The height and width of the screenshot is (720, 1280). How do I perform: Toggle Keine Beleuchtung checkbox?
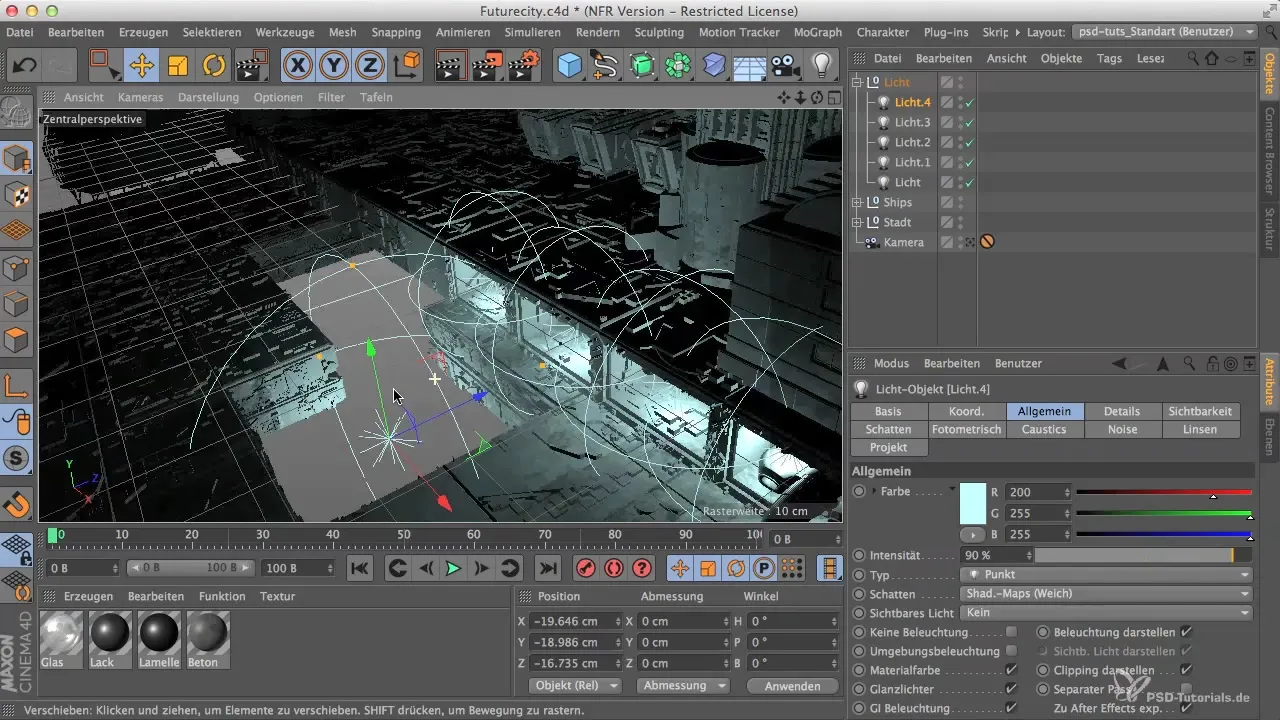click(x=1011, y=632)
